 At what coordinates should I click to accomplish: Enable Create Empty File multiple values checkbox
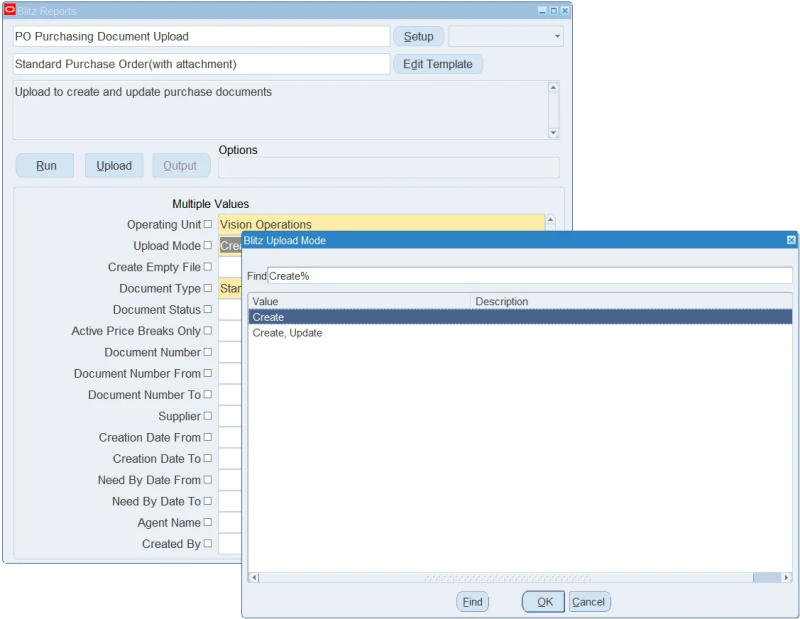coord(208,266)
